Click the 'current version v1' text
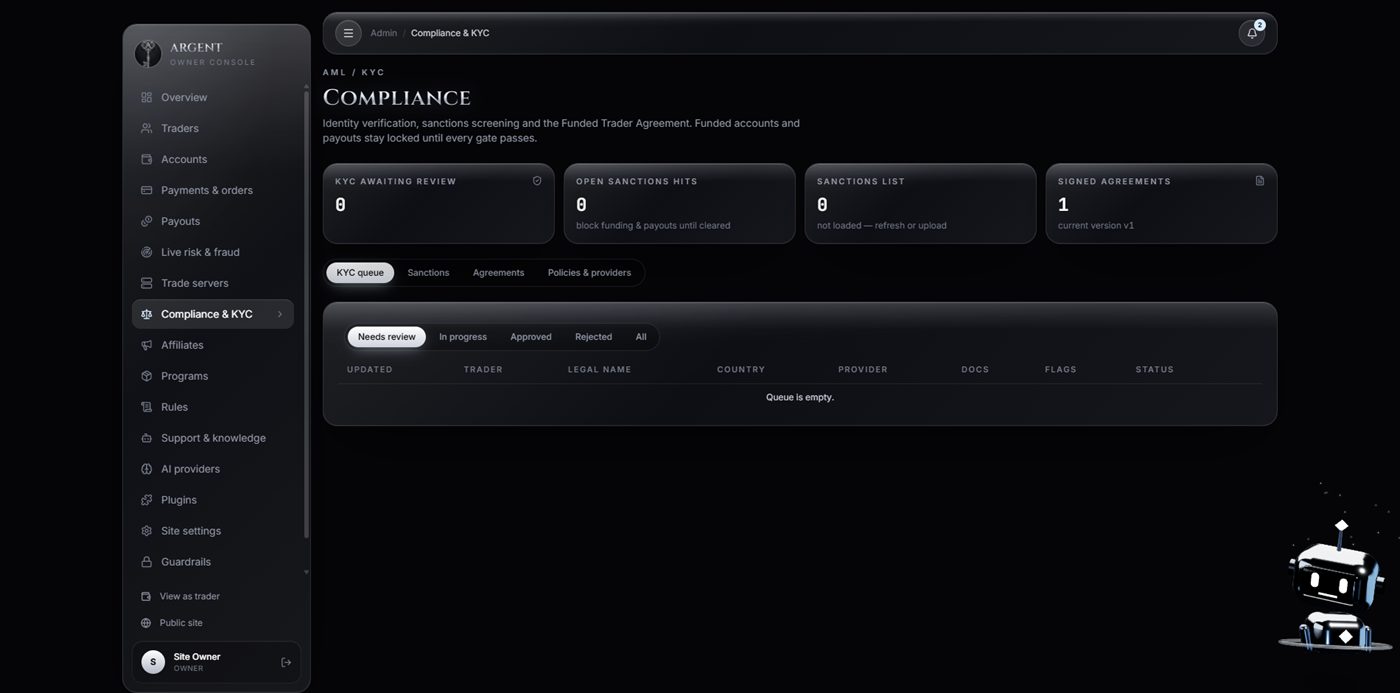This screenshot has width=1400, height=693. click(x=1096, y=226)
